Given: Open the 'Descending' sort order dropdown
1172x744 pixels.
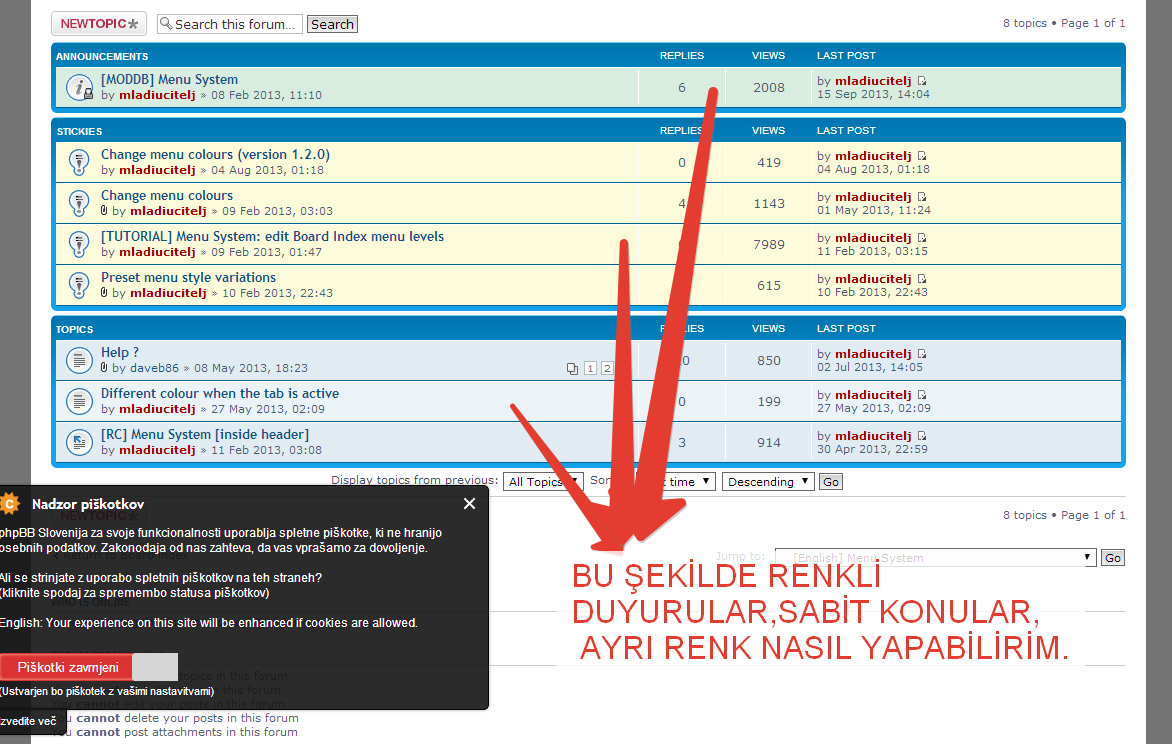Looking at the screenshot, I should (768, 482).
